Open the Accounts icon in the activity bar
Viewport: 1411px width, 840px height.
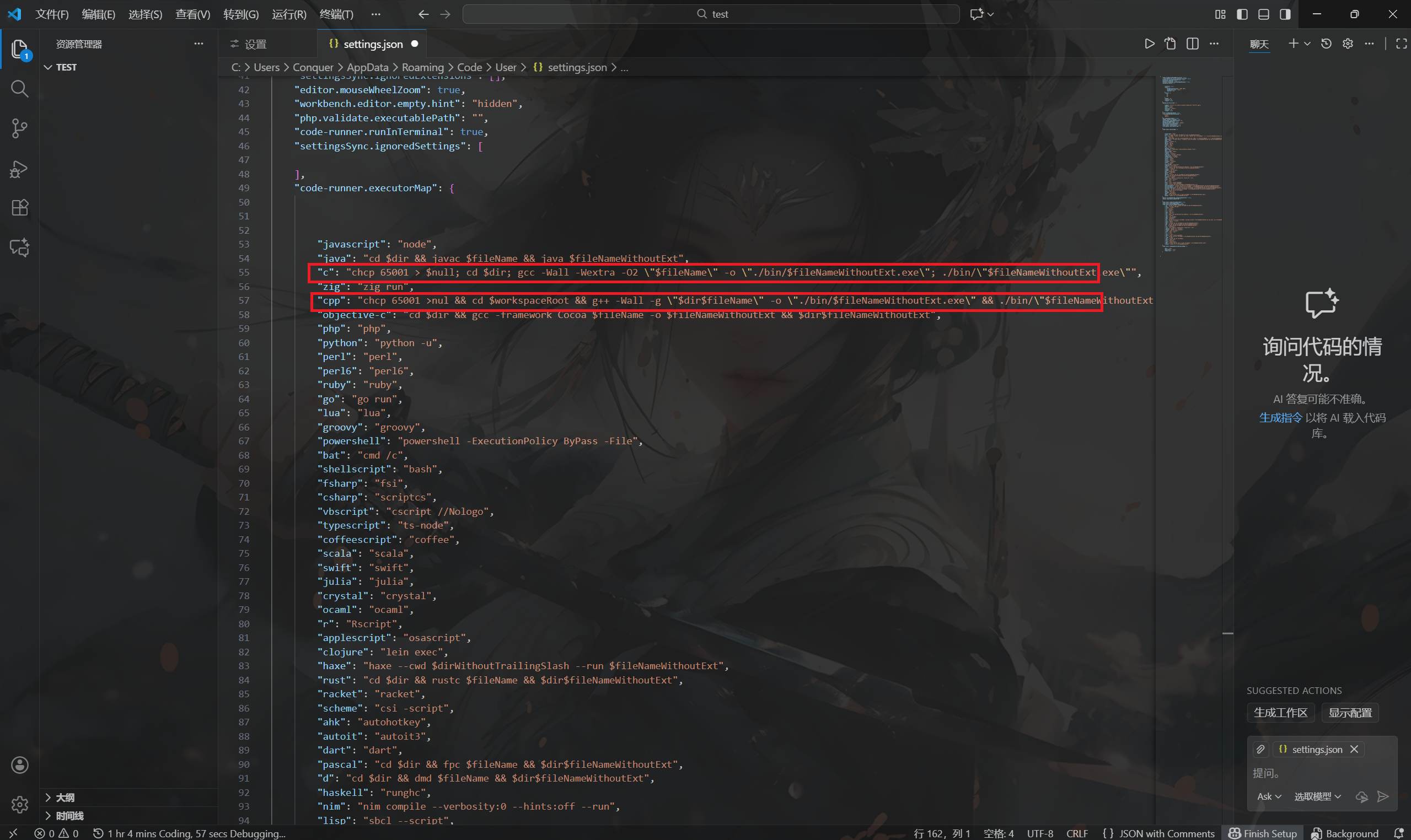pos(19,764)
